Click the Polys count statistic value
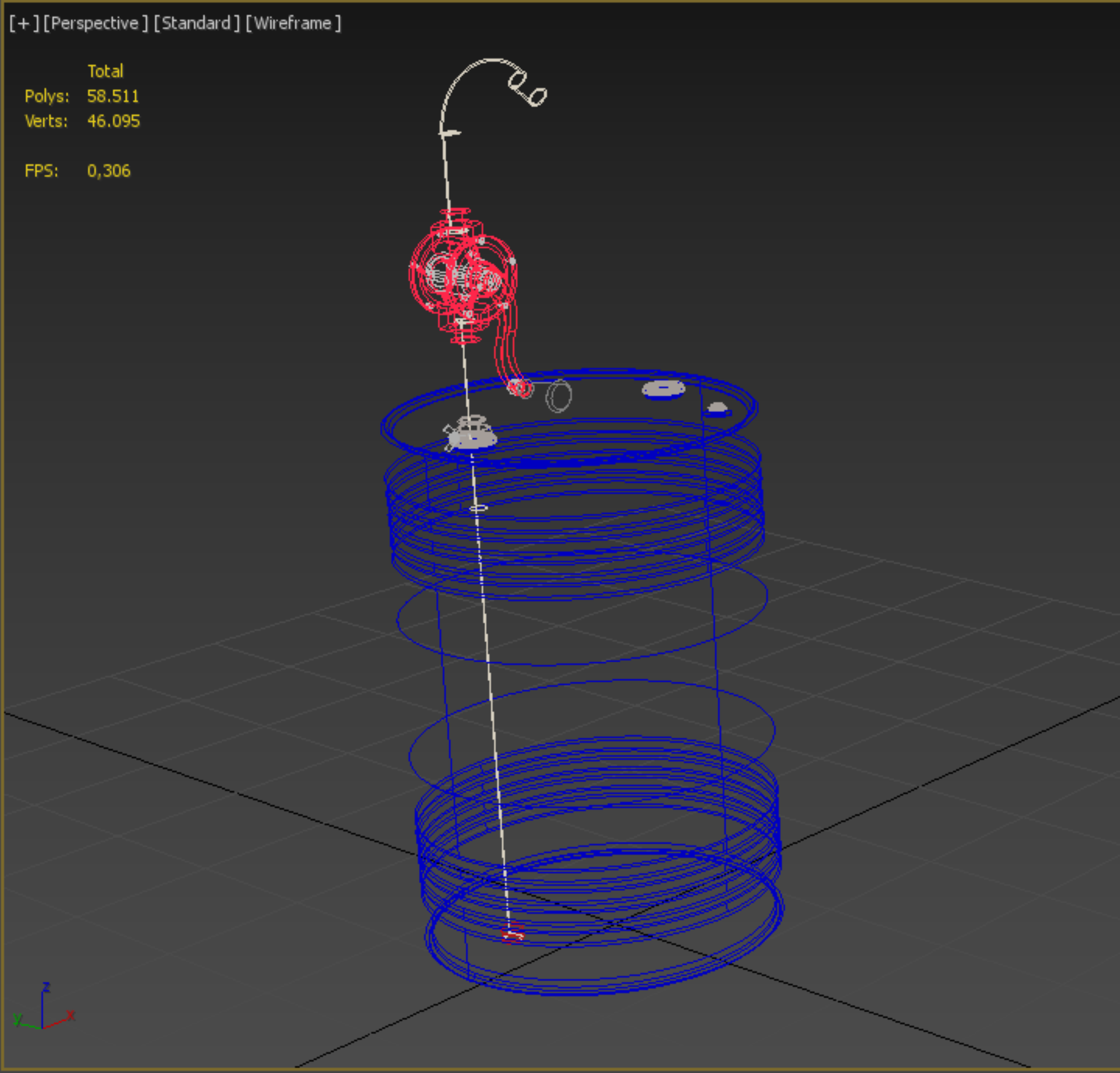The image size is (1120, 1073). (112, 96)
